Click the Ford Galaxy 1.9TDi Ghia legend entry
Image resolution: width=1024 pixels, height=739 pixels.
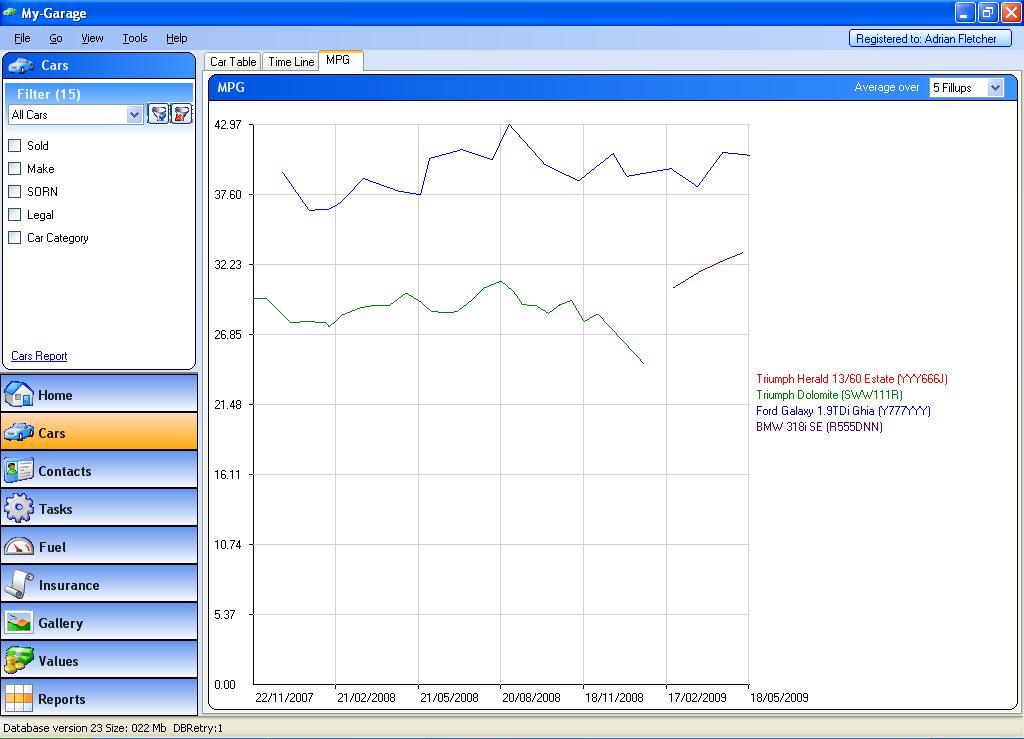pyautogui.click(x=842, y=411)
